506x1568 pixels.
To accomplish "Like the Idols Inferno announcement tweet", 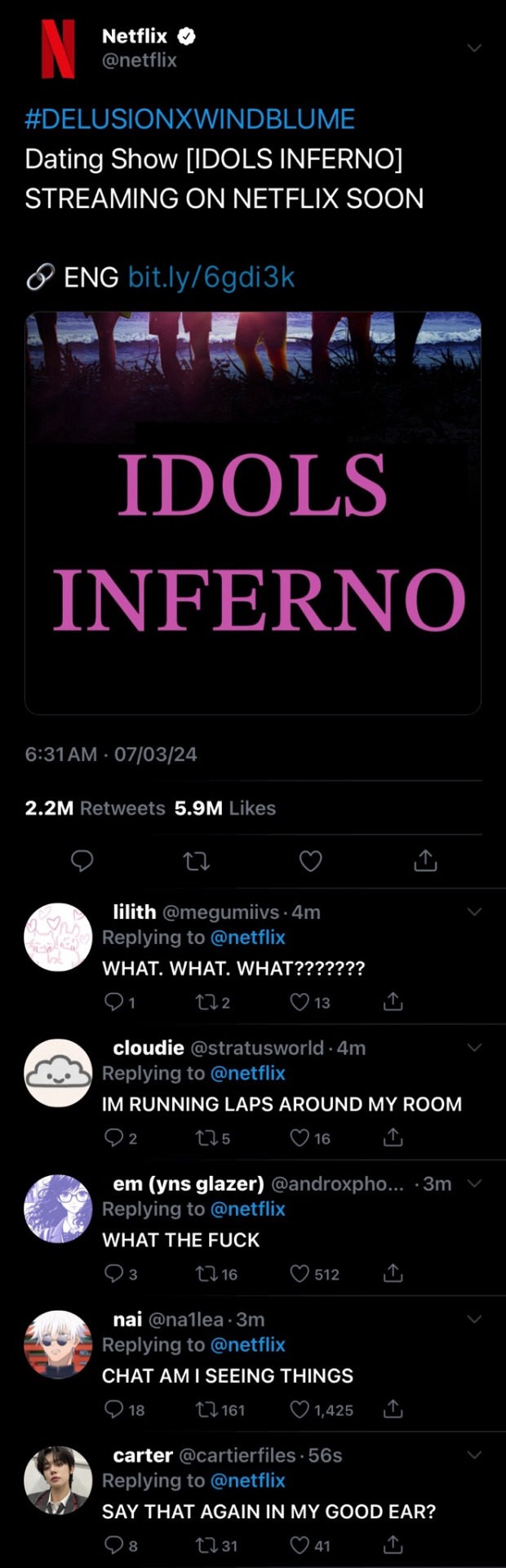I will point(310,861).
